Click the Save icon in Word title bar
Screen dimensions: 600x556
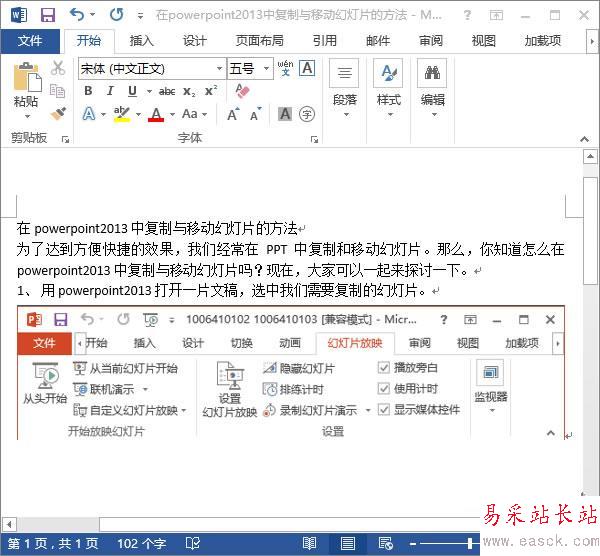[48, 15]
